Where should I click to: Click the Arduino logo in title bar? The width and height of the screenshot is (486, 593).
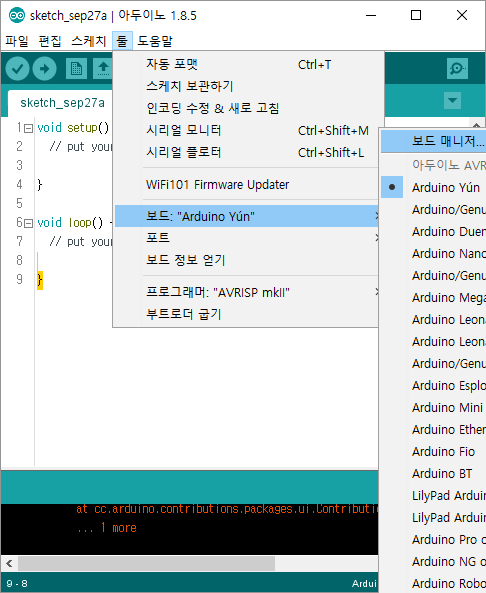click(17, 16)
